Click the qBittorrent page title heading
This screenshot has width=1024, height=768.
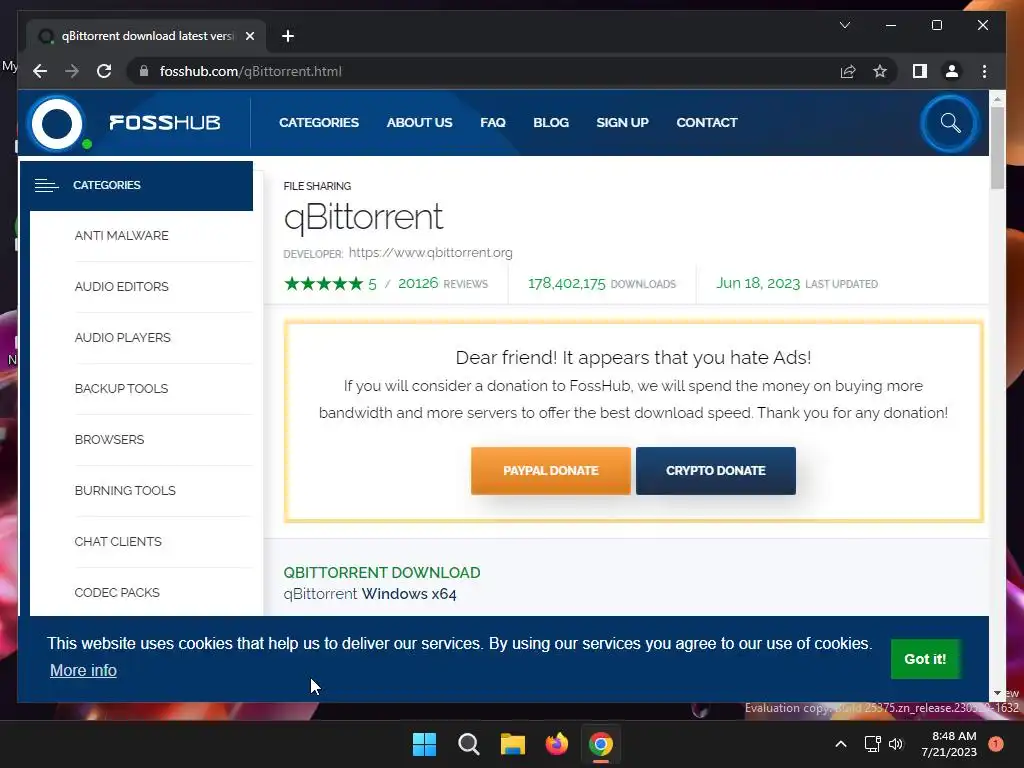coord(363,217)
